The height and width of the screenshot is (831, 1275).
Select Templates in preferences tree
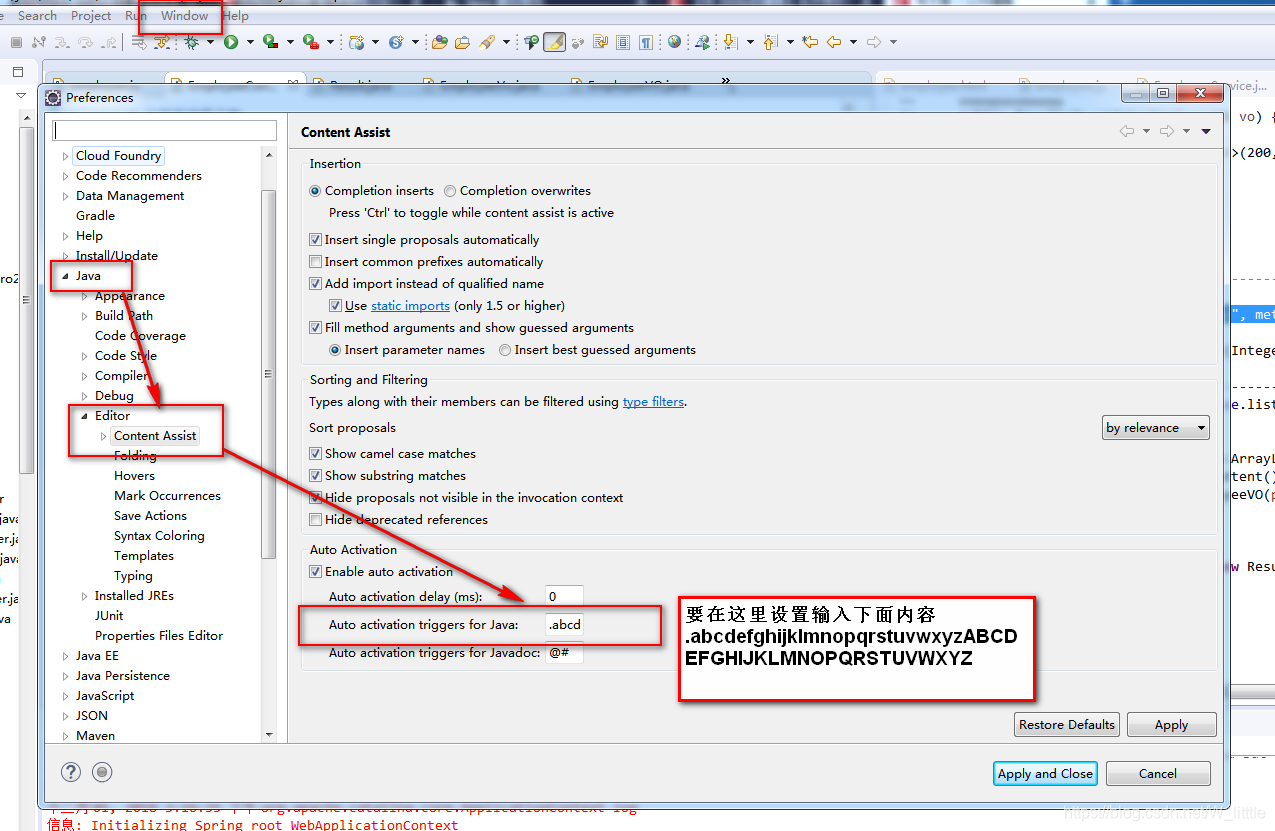point(144,556)
